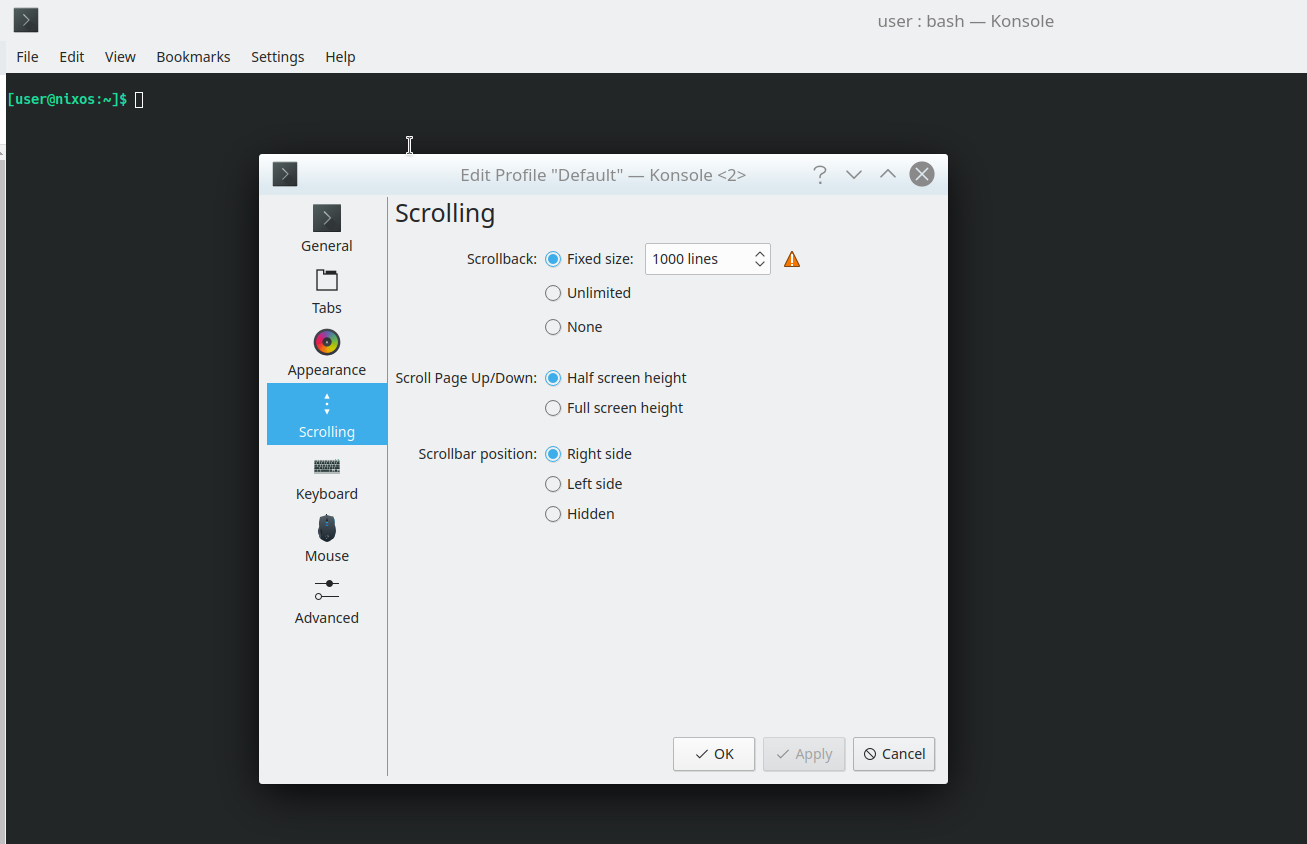Click the orange scrollback warning triangle

[x=792, y=259]
